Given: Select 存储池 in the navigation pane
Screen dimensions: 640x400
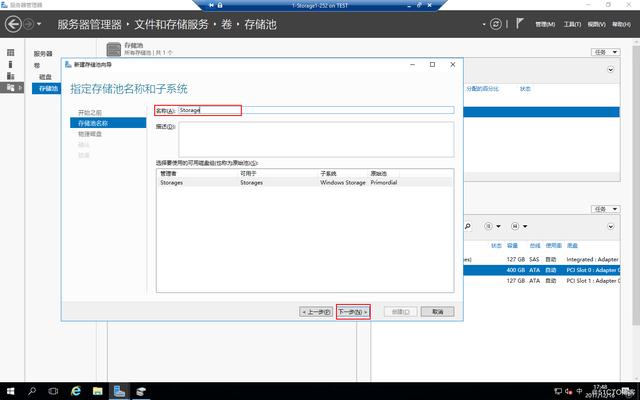Looking at the screenshot, I should tap(47, 88).
